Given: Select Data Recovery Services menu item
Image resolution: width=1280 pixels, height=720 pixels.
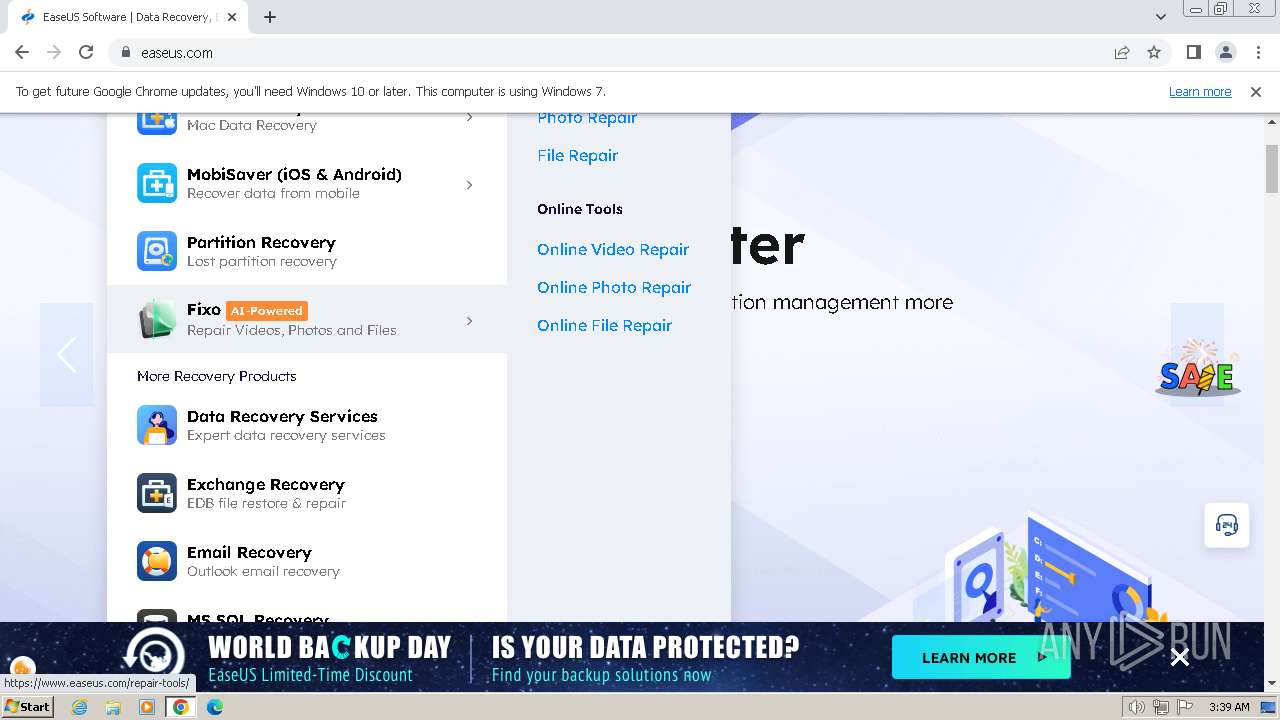Looking at the screenshot, I should (x=307, y=425).
